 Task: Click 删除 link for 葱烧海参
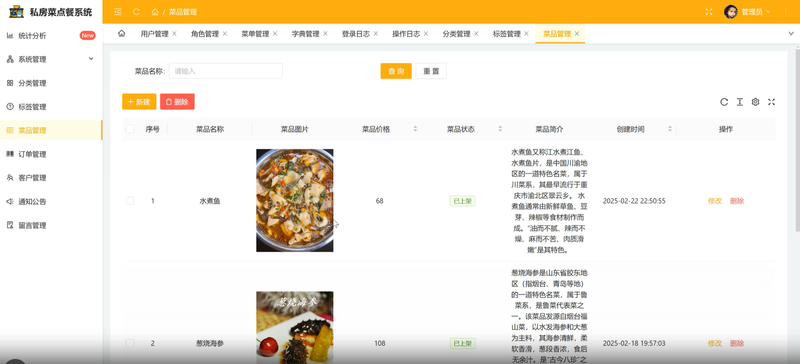[737, 343]
